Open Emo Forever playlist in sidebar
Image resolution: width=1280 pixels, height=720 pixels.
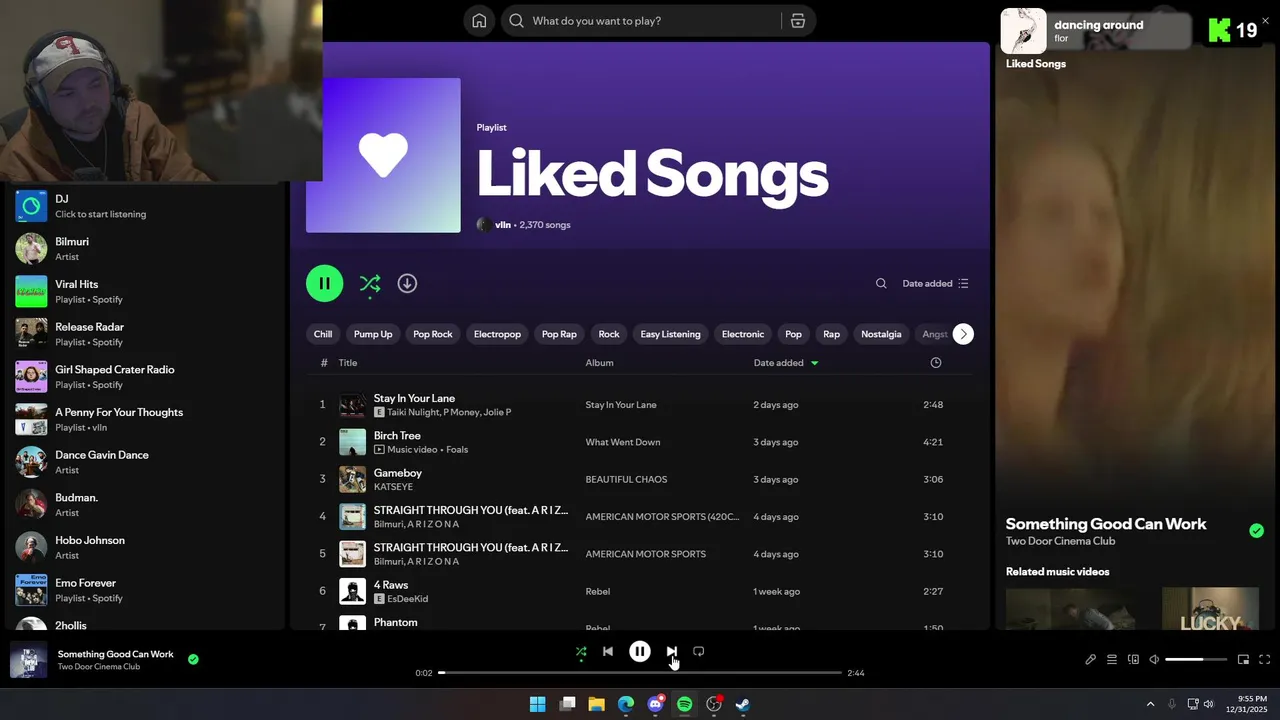145,590
